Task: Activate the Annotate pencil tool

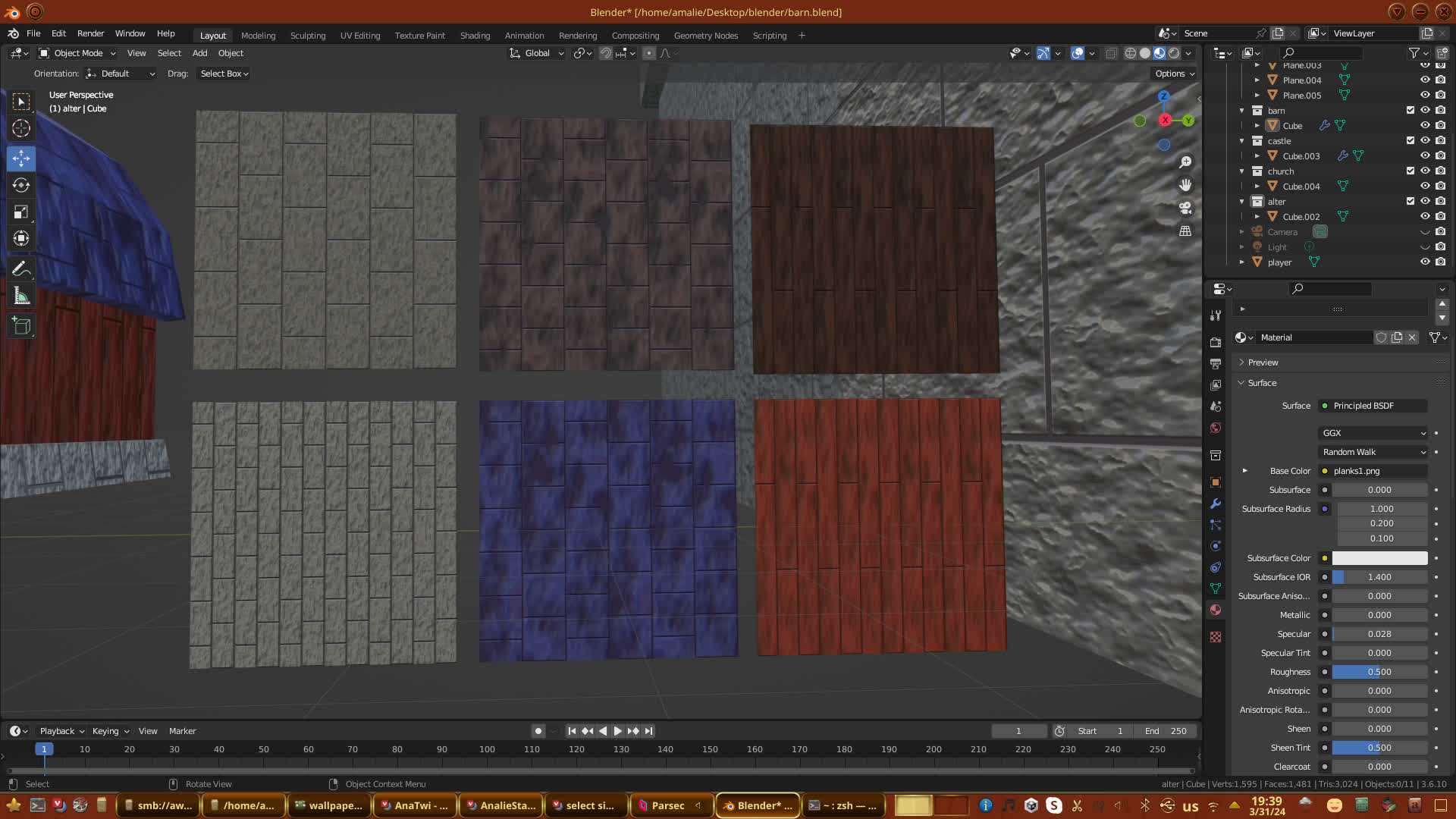Action: point(21,268)
